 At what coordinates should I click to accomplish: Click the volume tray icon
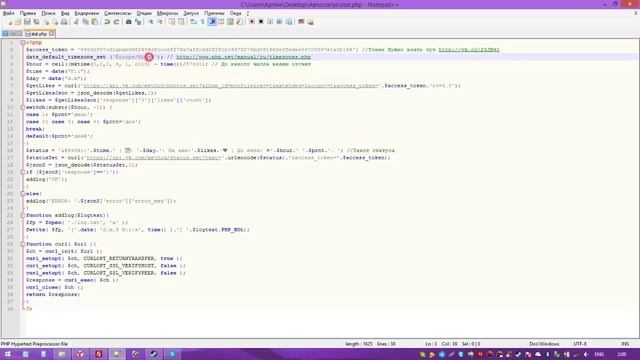[587, 354]
